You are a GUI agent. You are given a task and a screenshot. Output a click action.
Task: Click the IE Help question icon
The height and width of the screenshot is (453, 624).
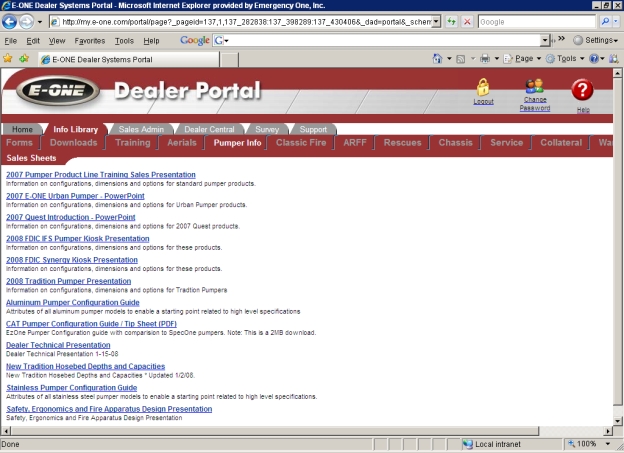594,59
